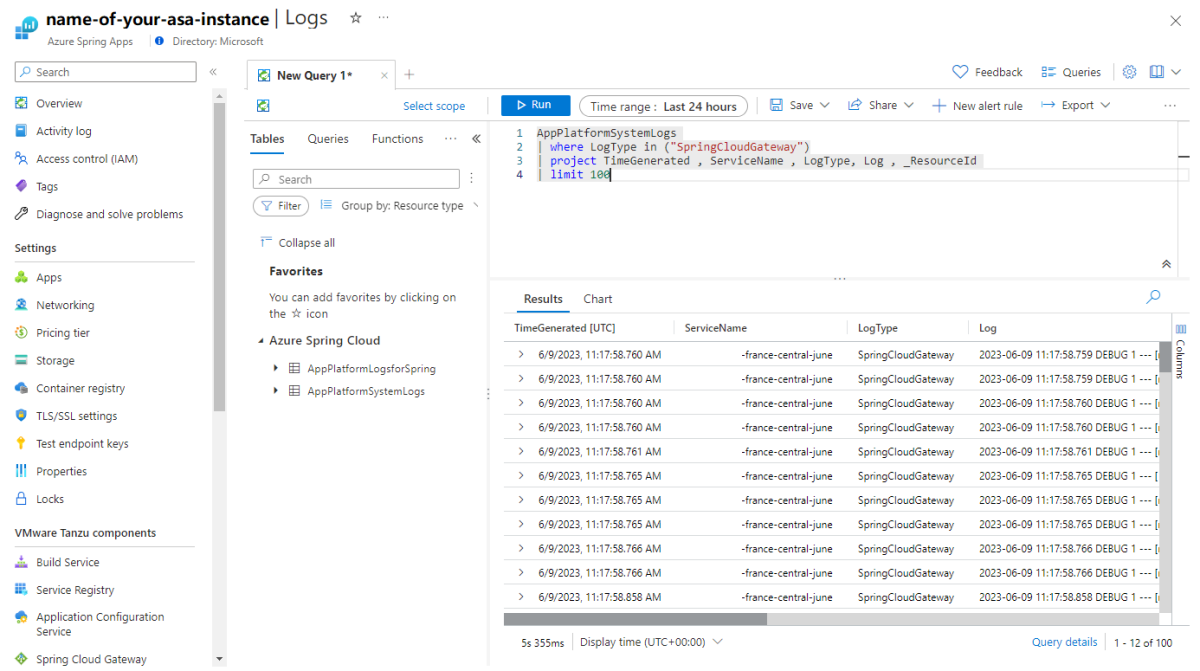Switch to the Tables tab

pyautogui.click(x=267, y=139)
